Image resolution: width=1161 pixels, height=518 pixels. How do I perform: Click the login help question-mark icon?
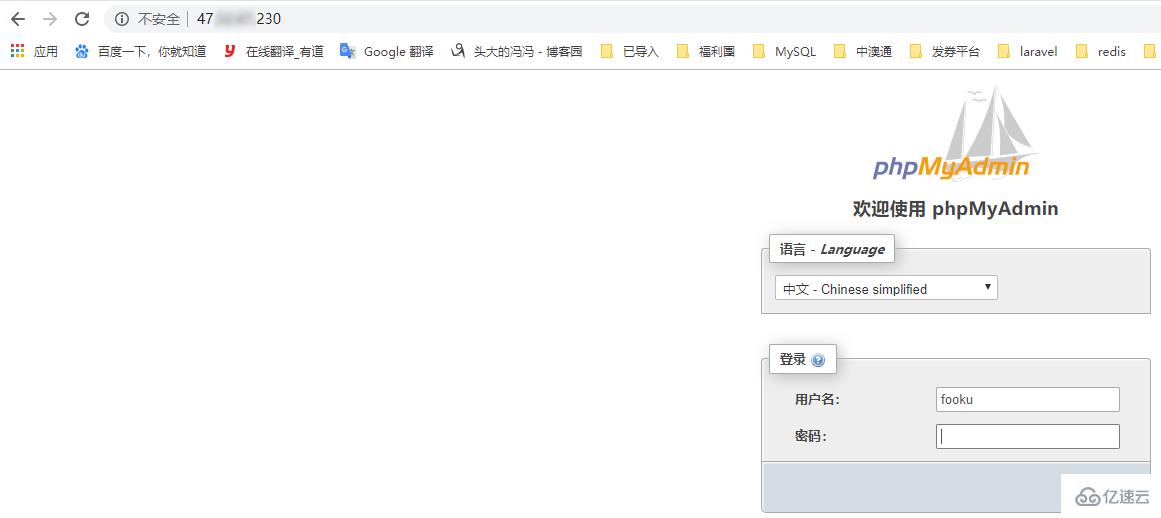tap(817, 360)
